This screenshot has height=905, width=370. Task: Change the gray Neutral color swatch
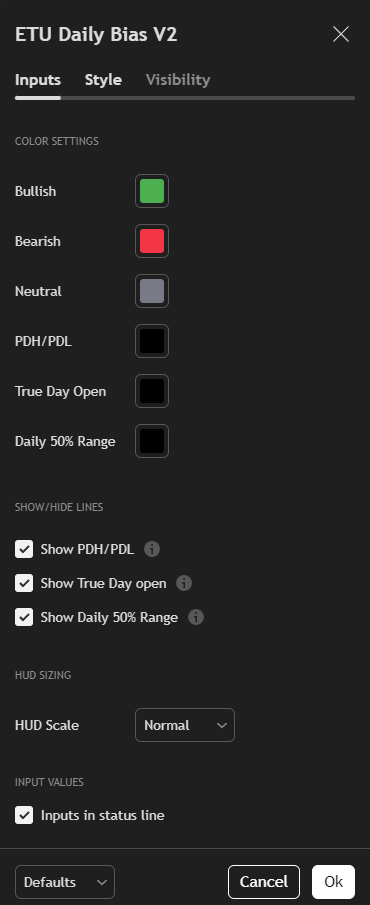[152, 291]
